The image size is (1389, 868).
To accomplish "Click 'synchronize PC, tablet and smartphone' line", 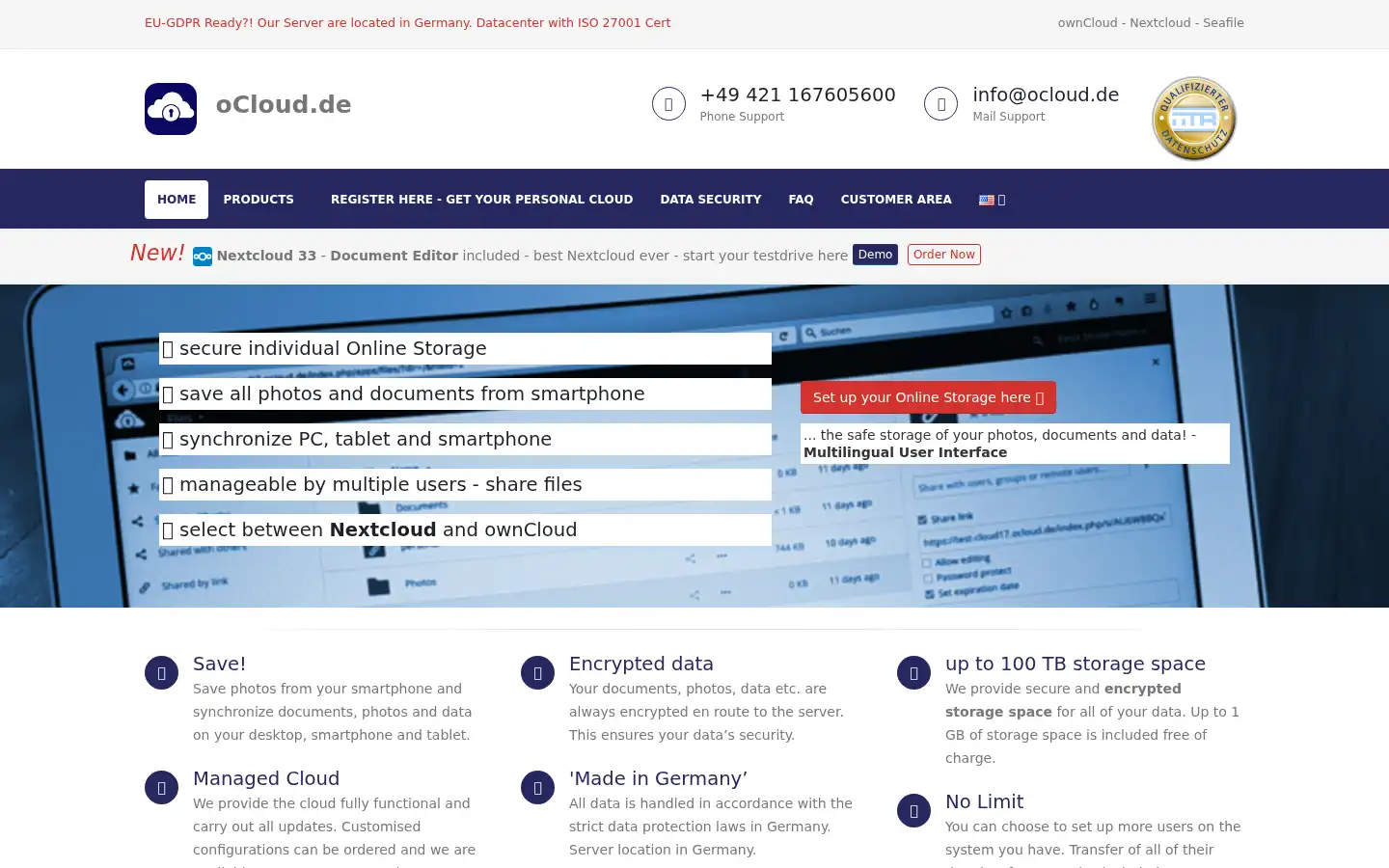I will coord(465,439).
